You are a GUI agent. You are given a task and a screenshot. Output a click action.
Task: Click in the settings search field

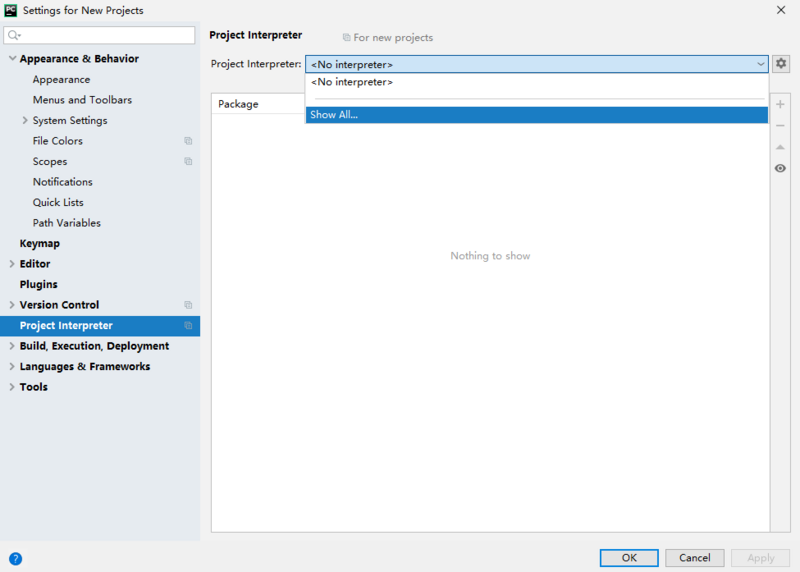click(x=99, y=35)
